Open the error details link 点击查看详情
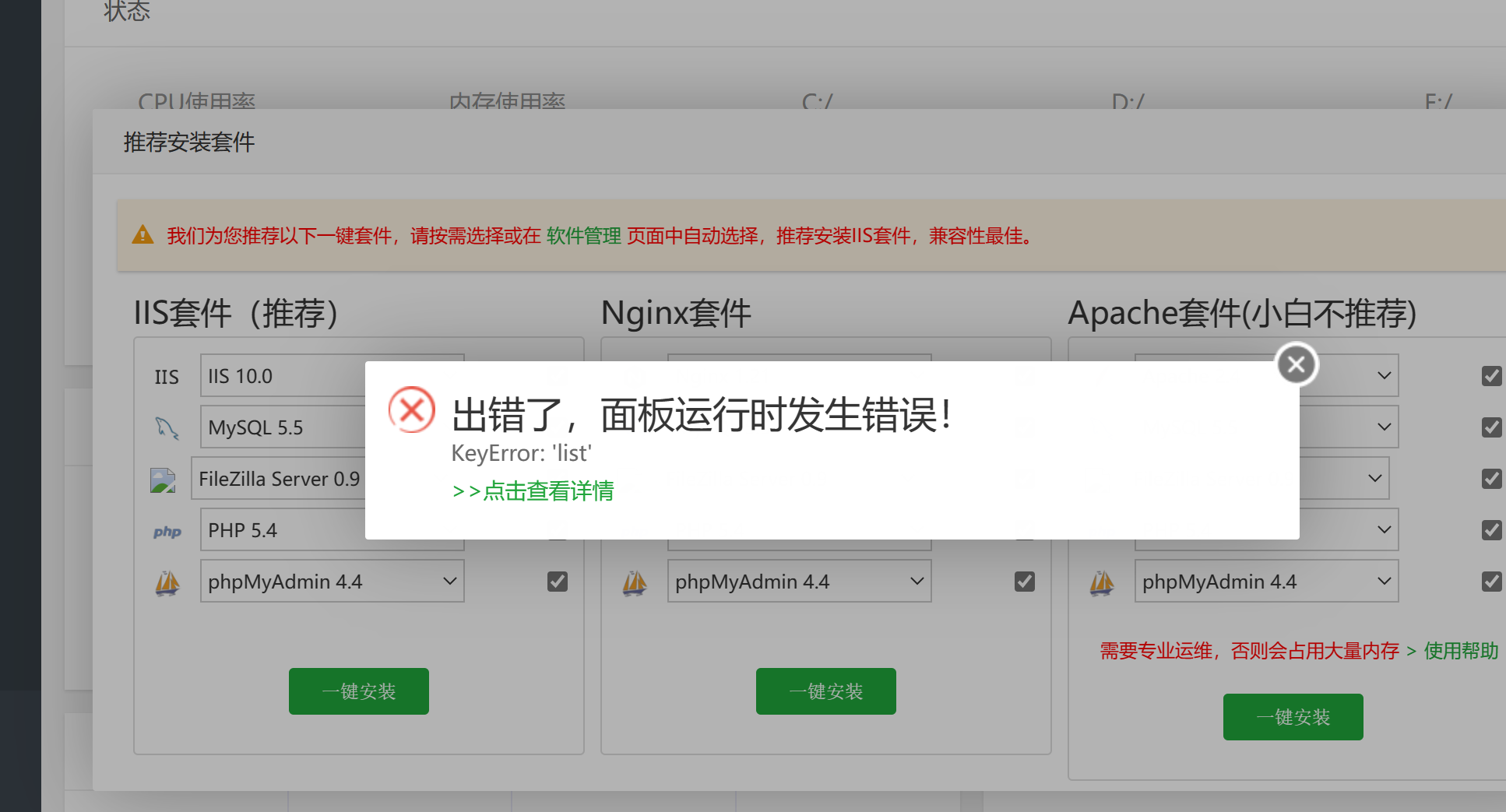 point(533,491)
